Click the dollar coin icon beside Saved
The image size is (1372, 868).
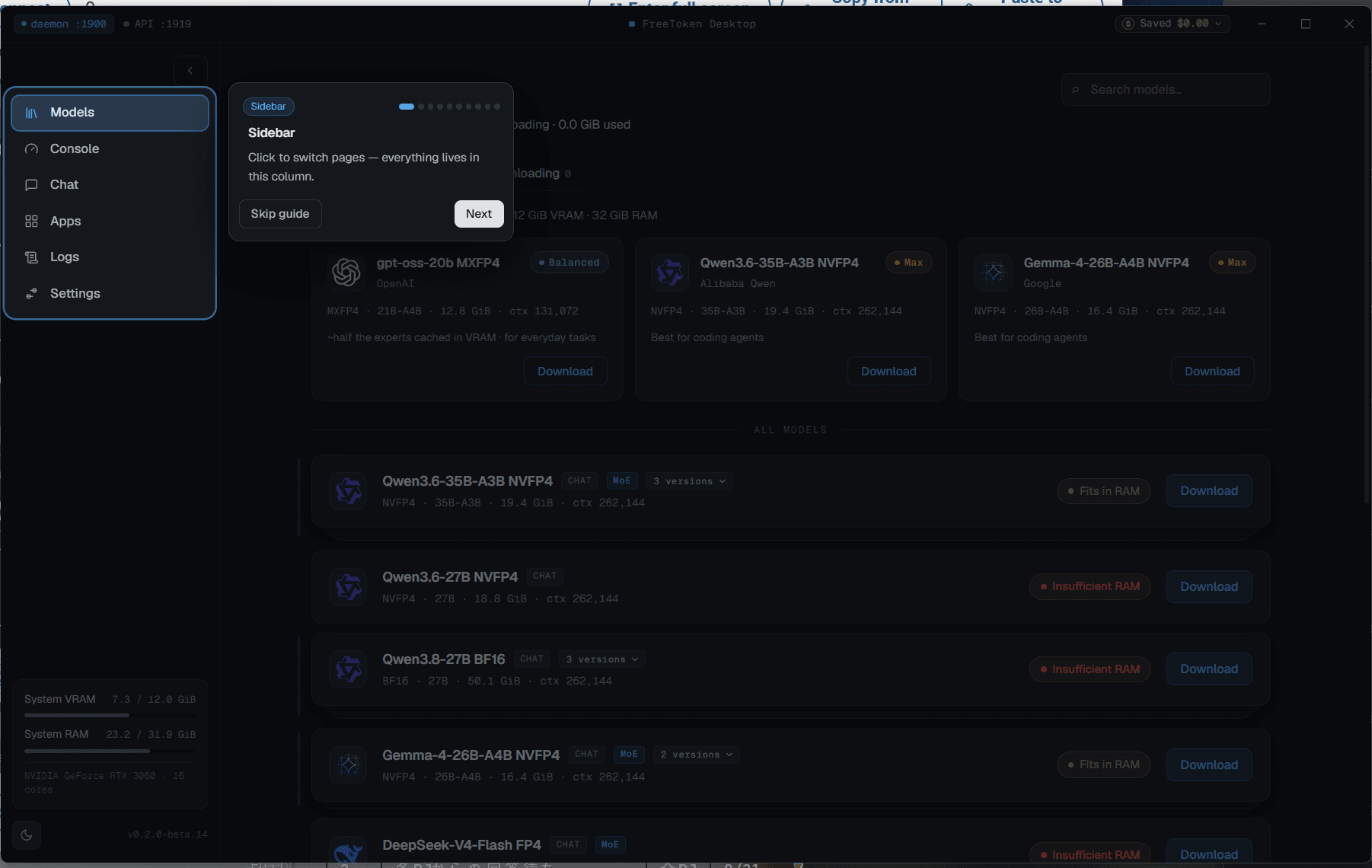[x=1128, y=24]
